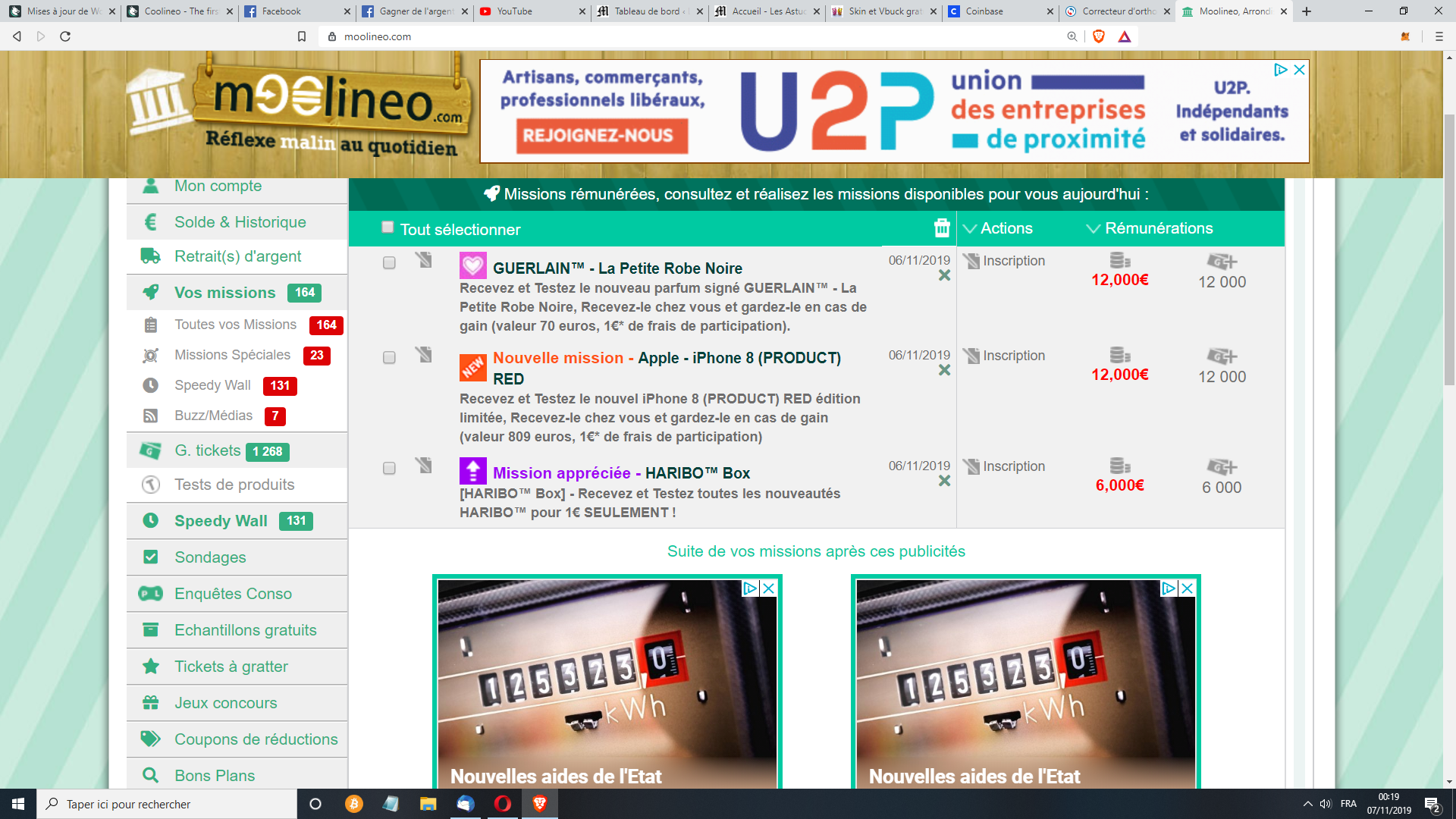The image size is (1456, 819).
Task: Open the Tableau de bord tab
Action: click(x=649, y=11)
